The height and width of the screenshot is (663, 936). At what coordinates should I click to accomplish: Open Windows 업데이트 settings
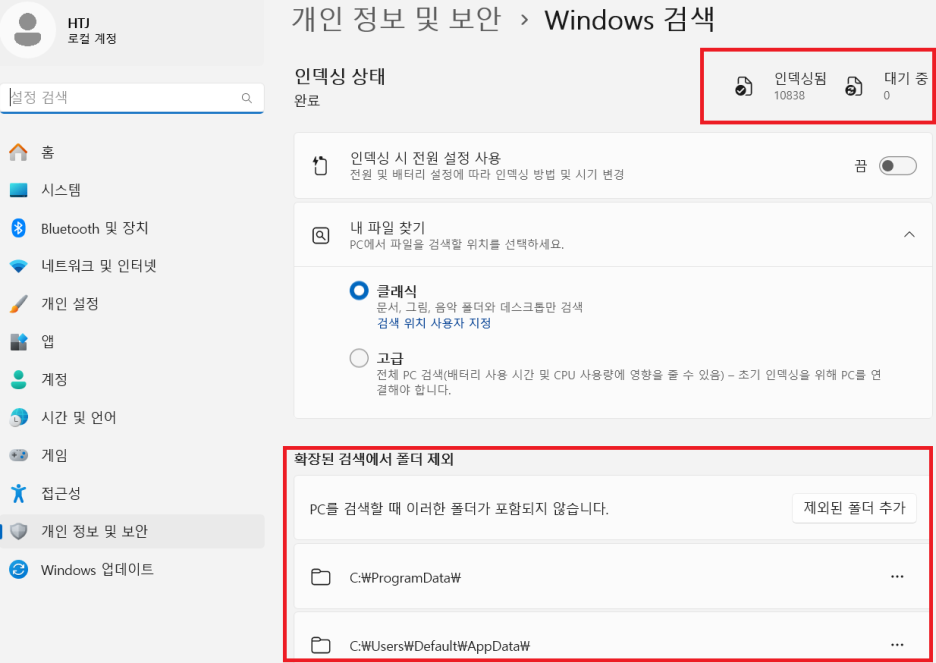point(132,569)
